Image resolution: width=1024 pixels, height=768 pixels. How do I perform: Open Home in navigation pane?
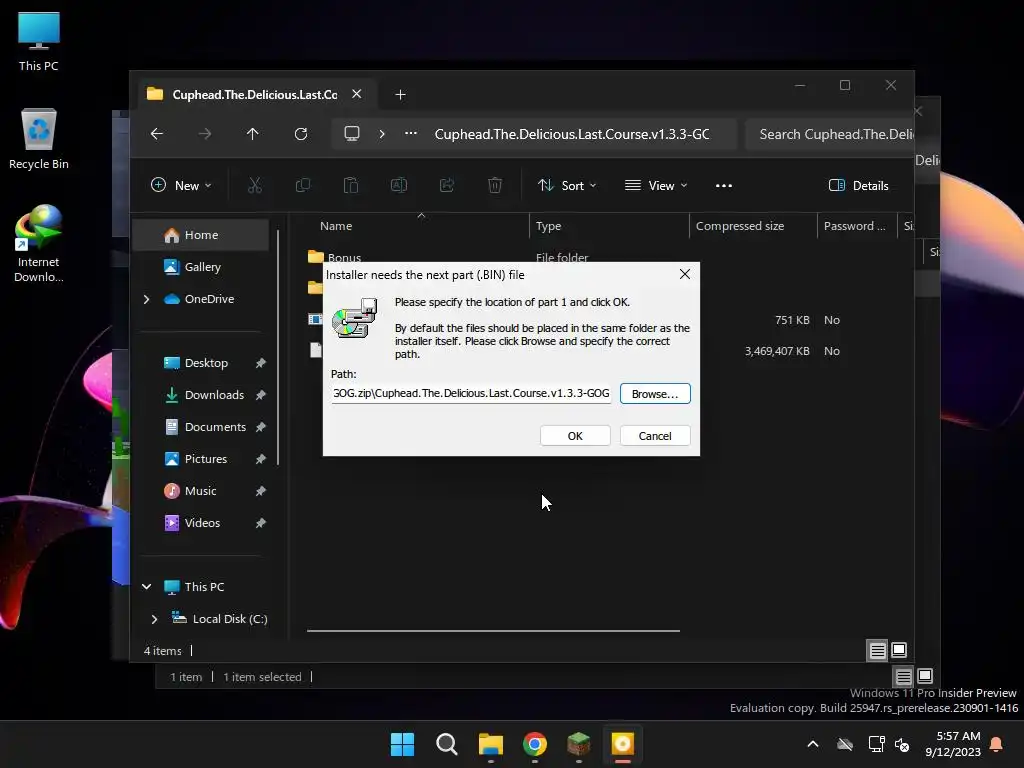200,235
